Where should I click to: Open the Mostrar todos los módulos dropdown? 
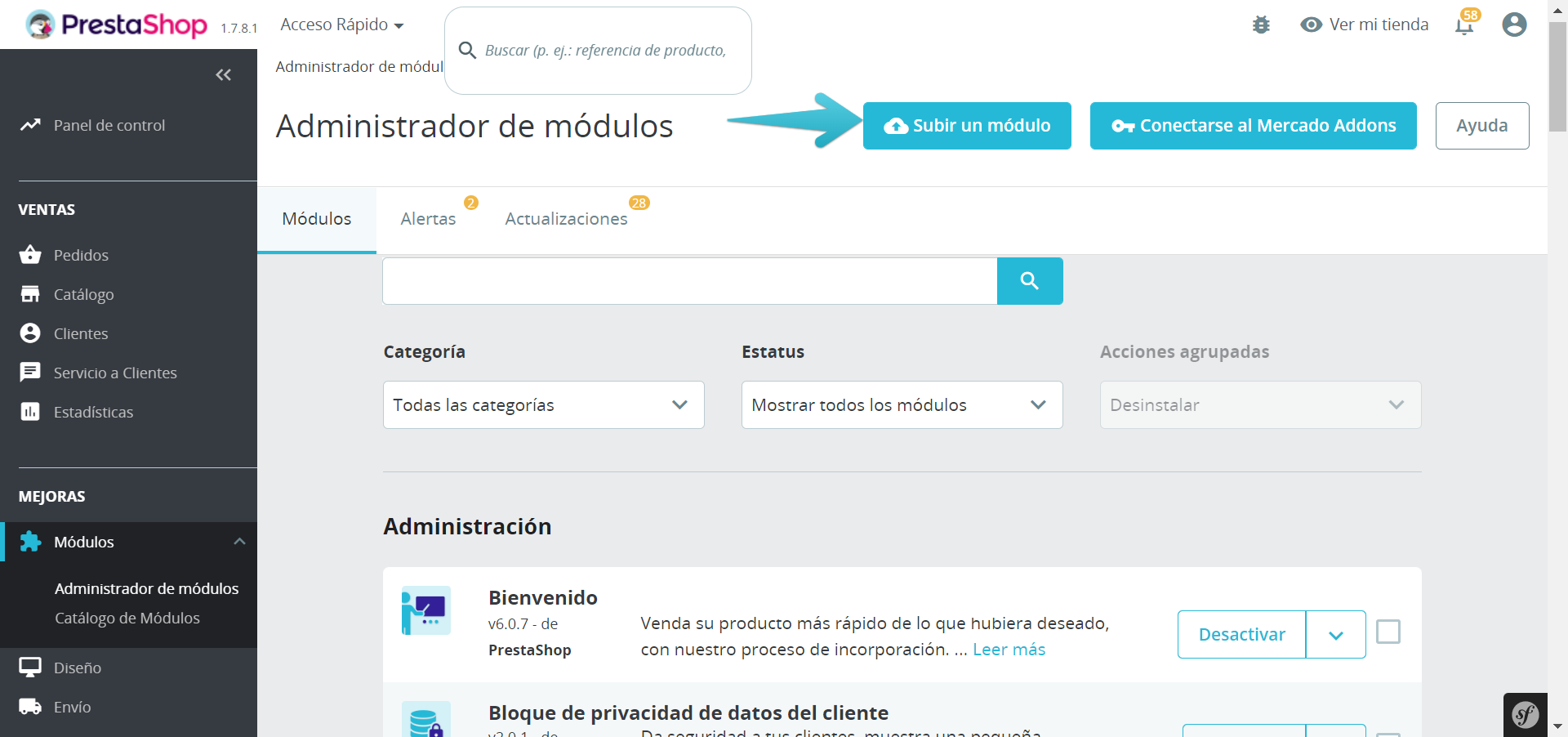(902, 404)
